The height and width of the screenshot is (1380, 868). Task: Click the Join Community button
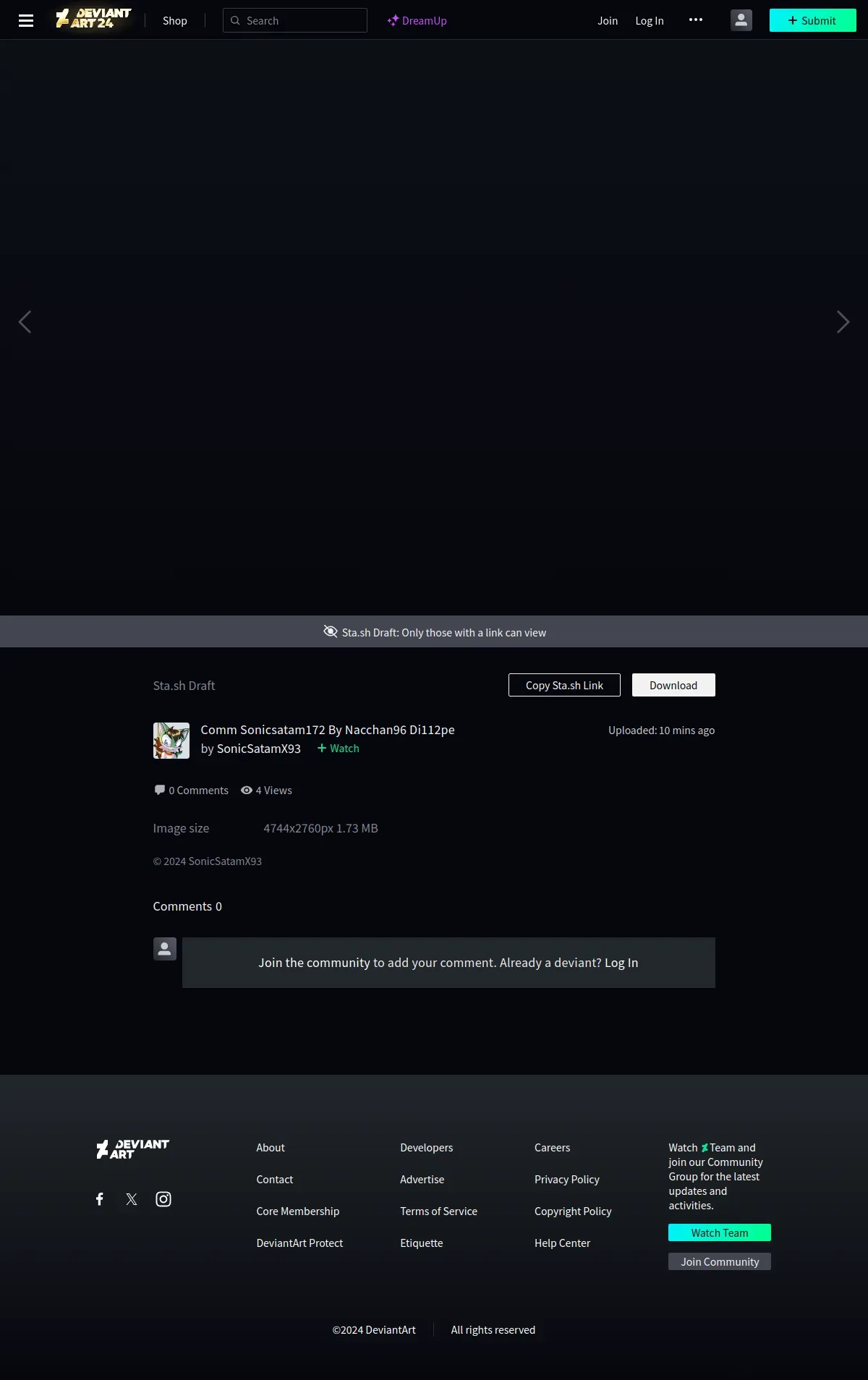[720, 1261]
